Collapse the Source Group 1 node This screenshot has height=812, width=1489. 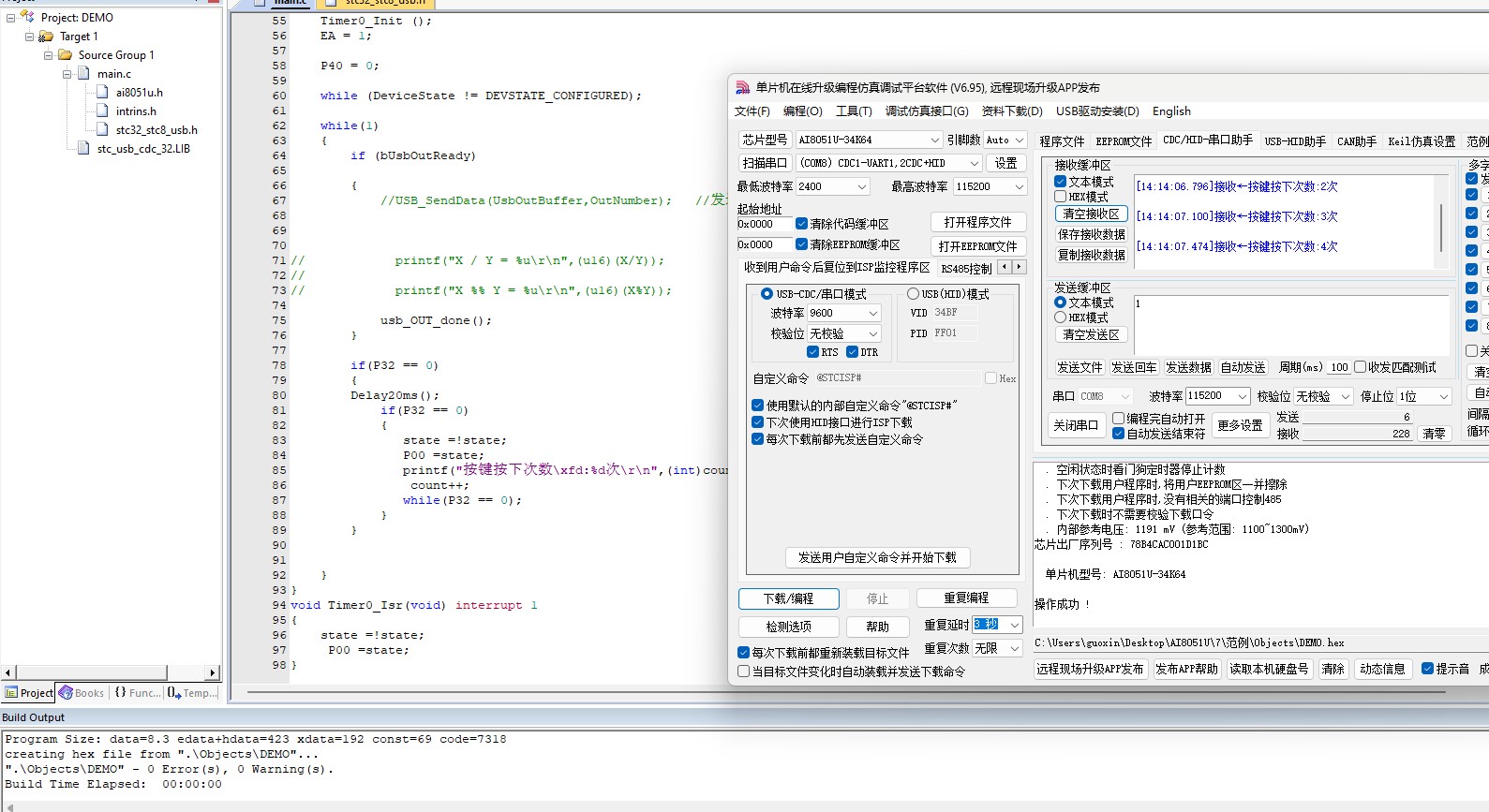(48, 55)
